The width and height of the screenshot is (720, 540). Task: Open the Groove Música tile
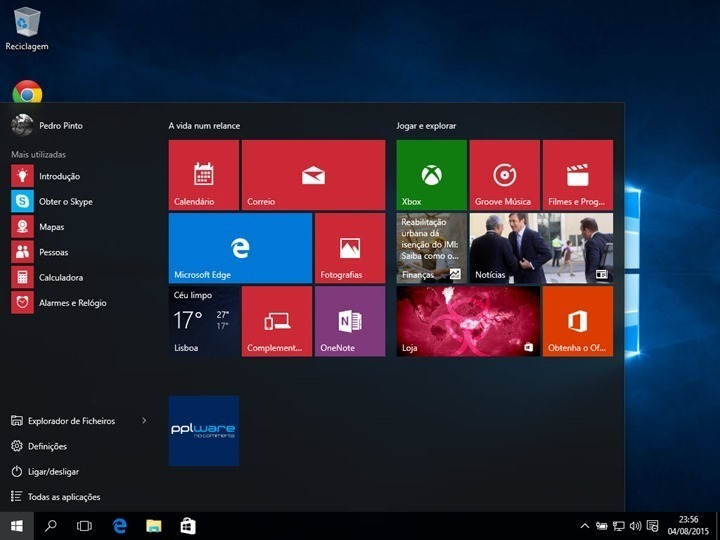click(x=505, y=175)
